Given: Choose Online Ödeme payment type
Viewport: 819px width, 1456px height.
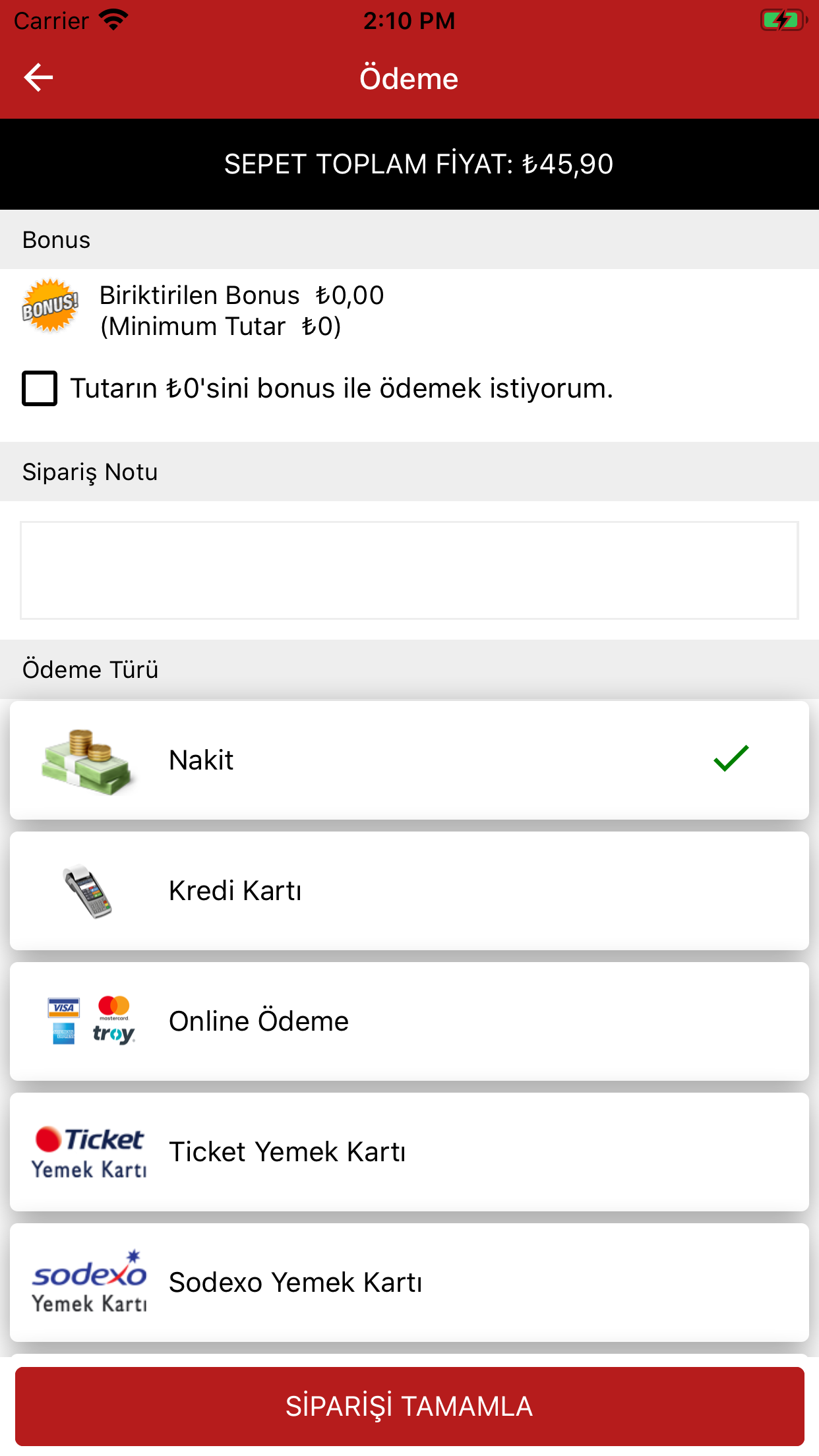Looking at the screenshot, I should [x=409, y=1021].
